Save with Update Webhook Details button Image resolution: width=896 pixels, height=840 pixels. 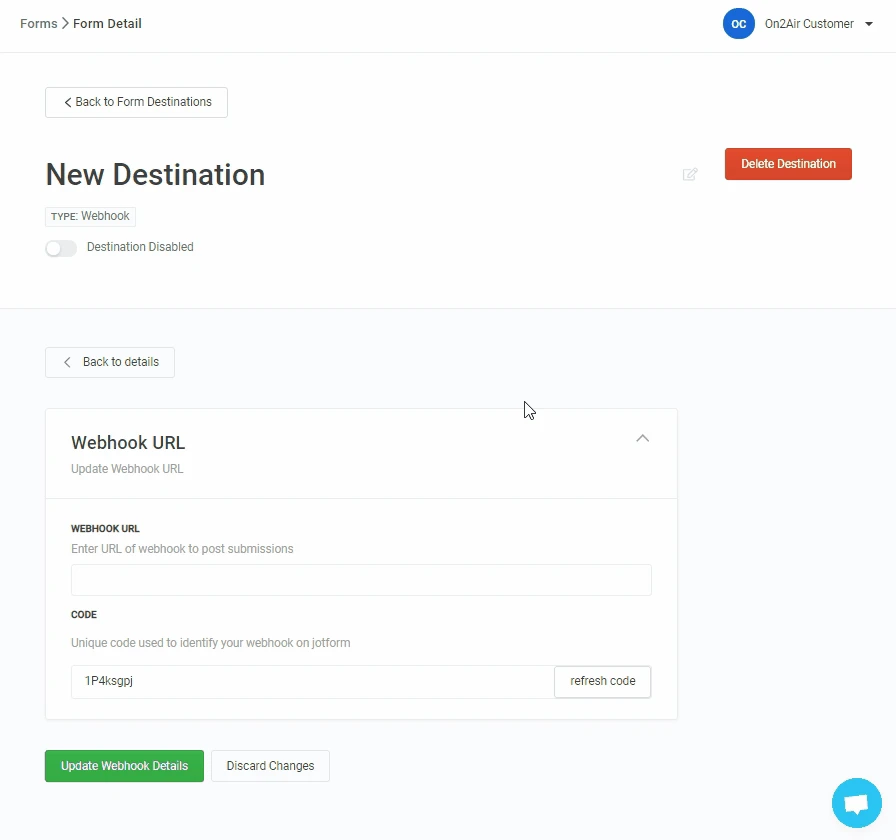(124, 766)
